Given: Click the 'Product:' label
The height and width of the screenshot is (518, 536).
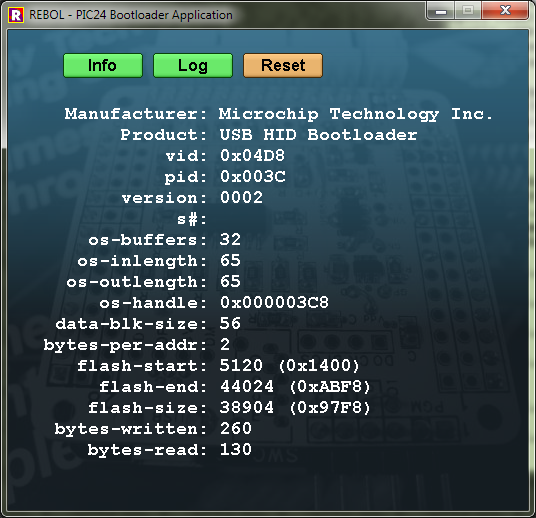Looking at the screenshot, I should [x=163, y=135].
